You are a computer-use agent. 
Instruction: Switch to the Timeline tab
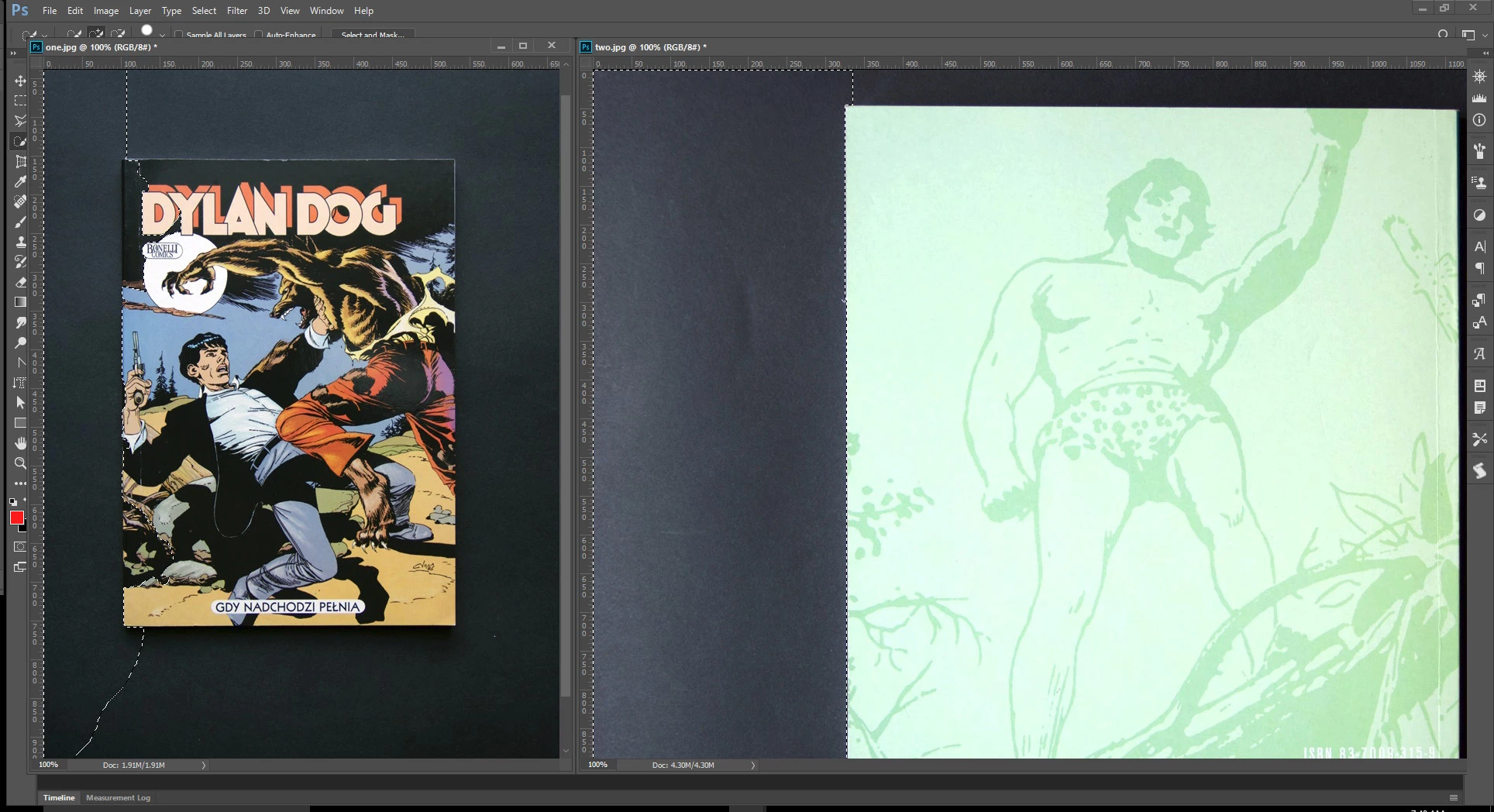pyautogui.click(x=59, y=797)
